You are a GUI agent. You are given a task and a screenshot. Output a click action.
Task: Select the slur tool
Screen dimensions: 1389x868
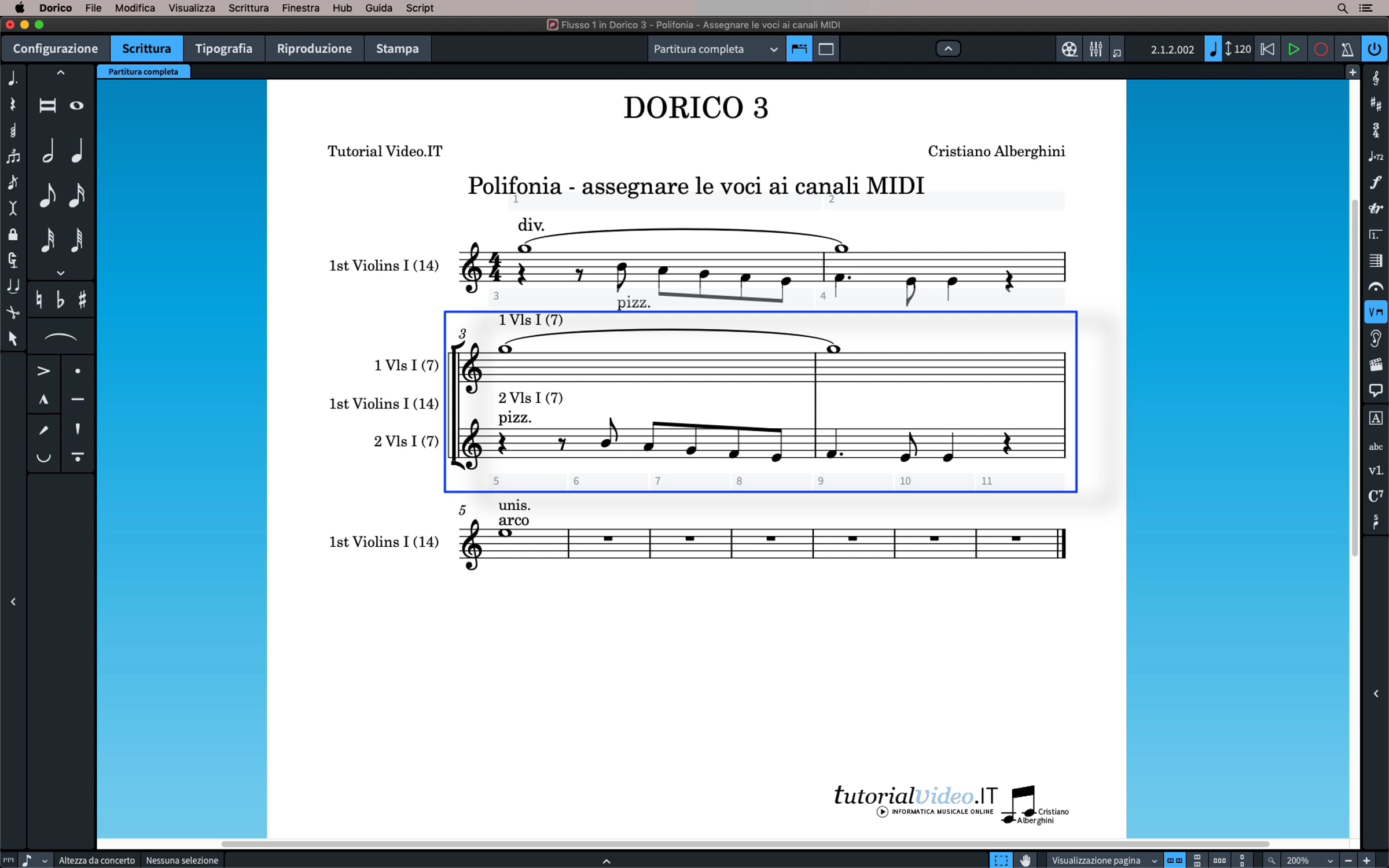pos(60,337)
